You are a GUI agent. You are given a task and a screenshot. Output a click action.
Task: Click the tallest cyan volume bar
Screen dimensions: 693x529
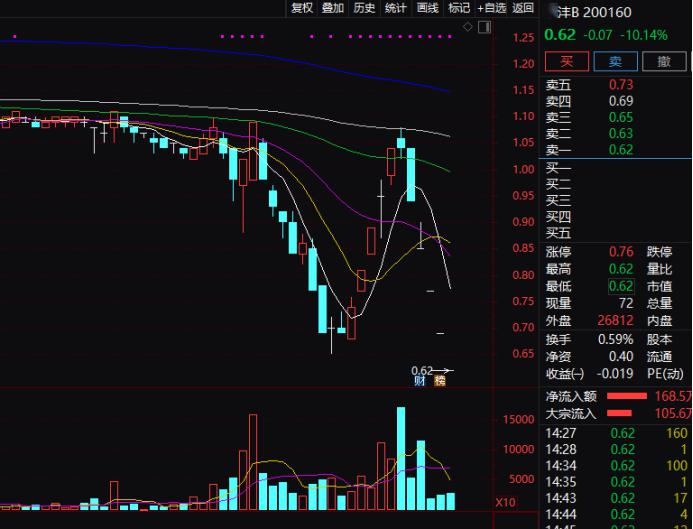coord(401,458)
